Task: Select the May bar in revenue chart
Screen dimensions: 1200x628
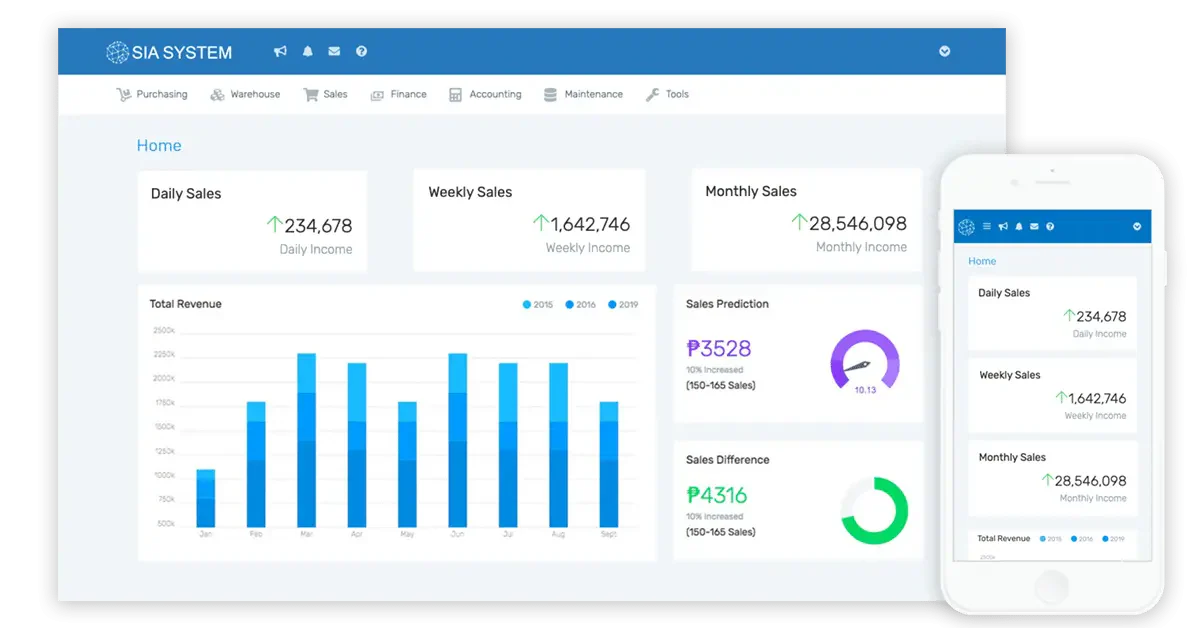Action: pos(407,464)
